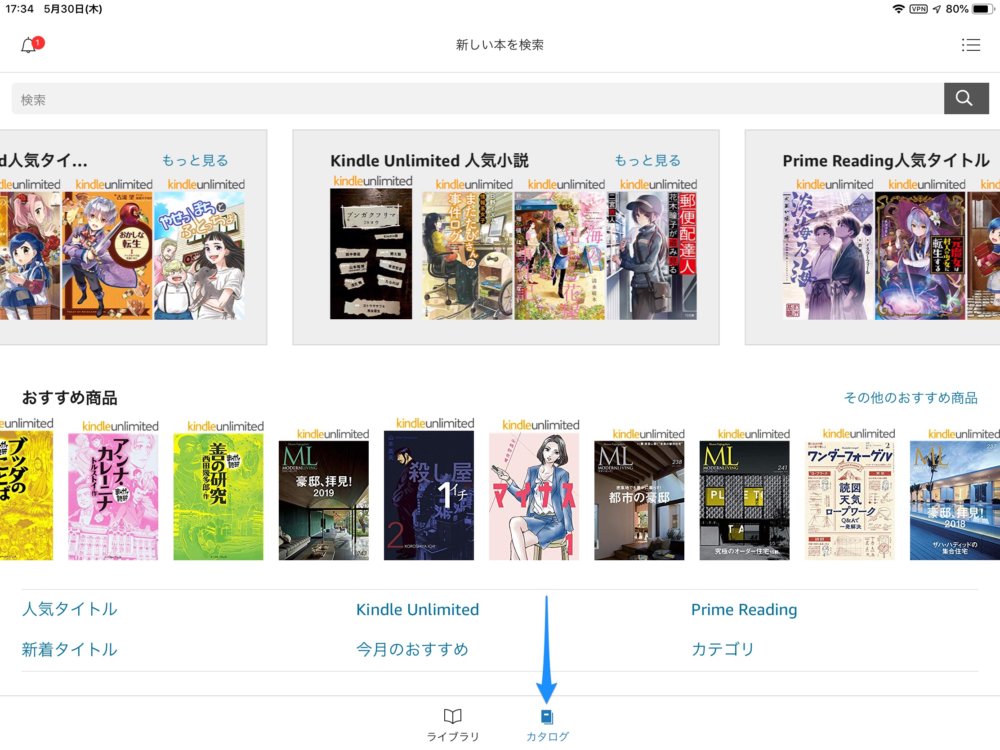Screen dimensions: 1000x750
Task: Open the 新着タイトル link
Action: pyautogui.click(x=70, y=649)
